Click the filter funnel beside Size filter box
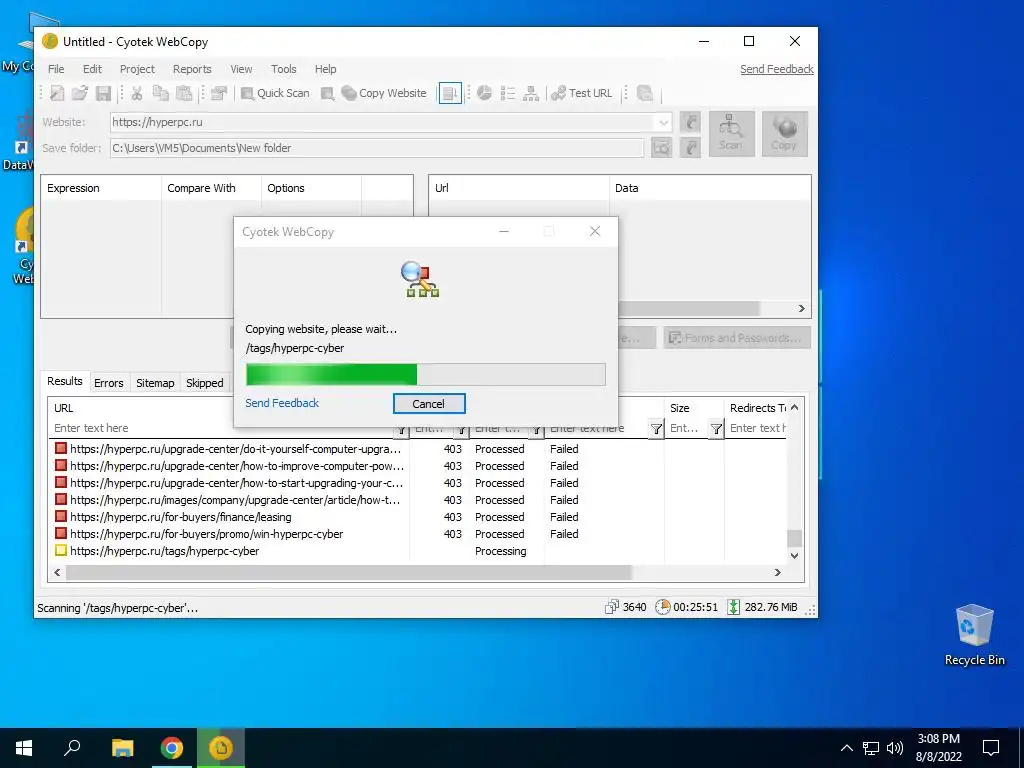1024x768 pixels. tap(716, 428)
